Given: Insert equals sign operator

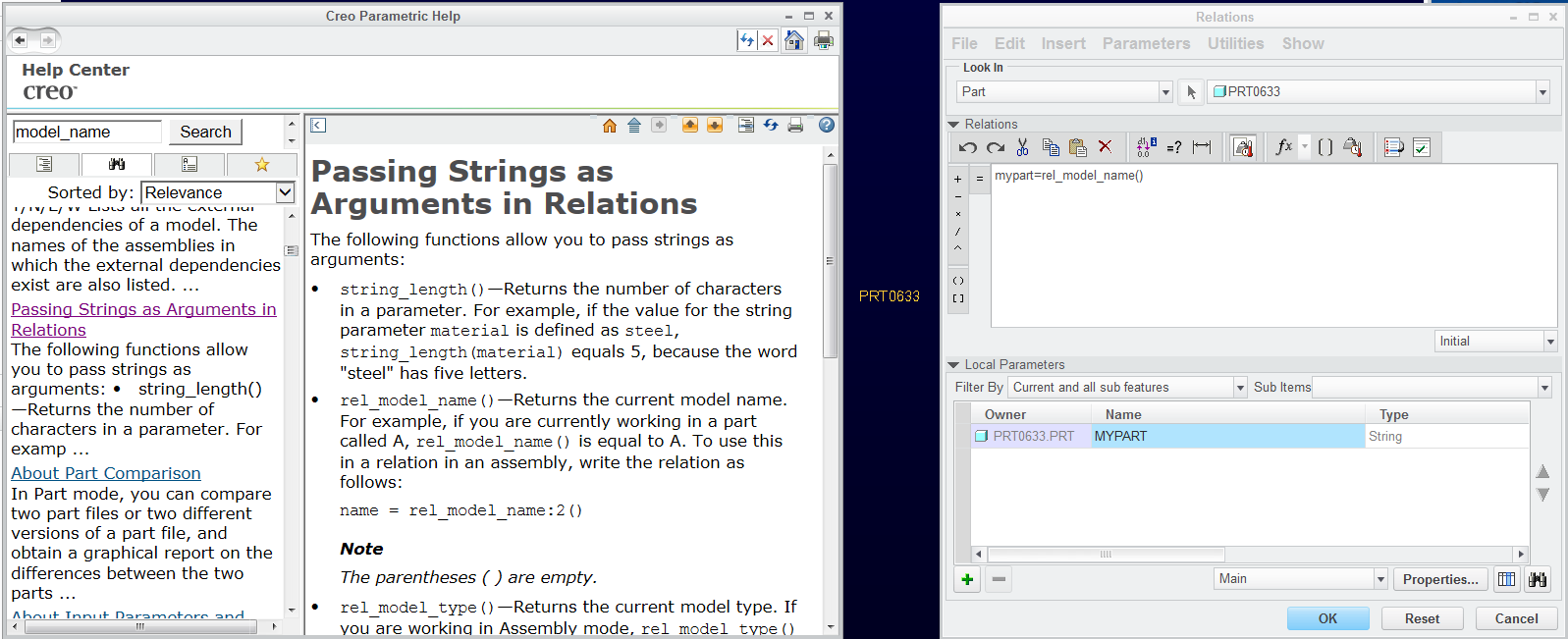Looking at the screenshot, I should coord(979,180).
